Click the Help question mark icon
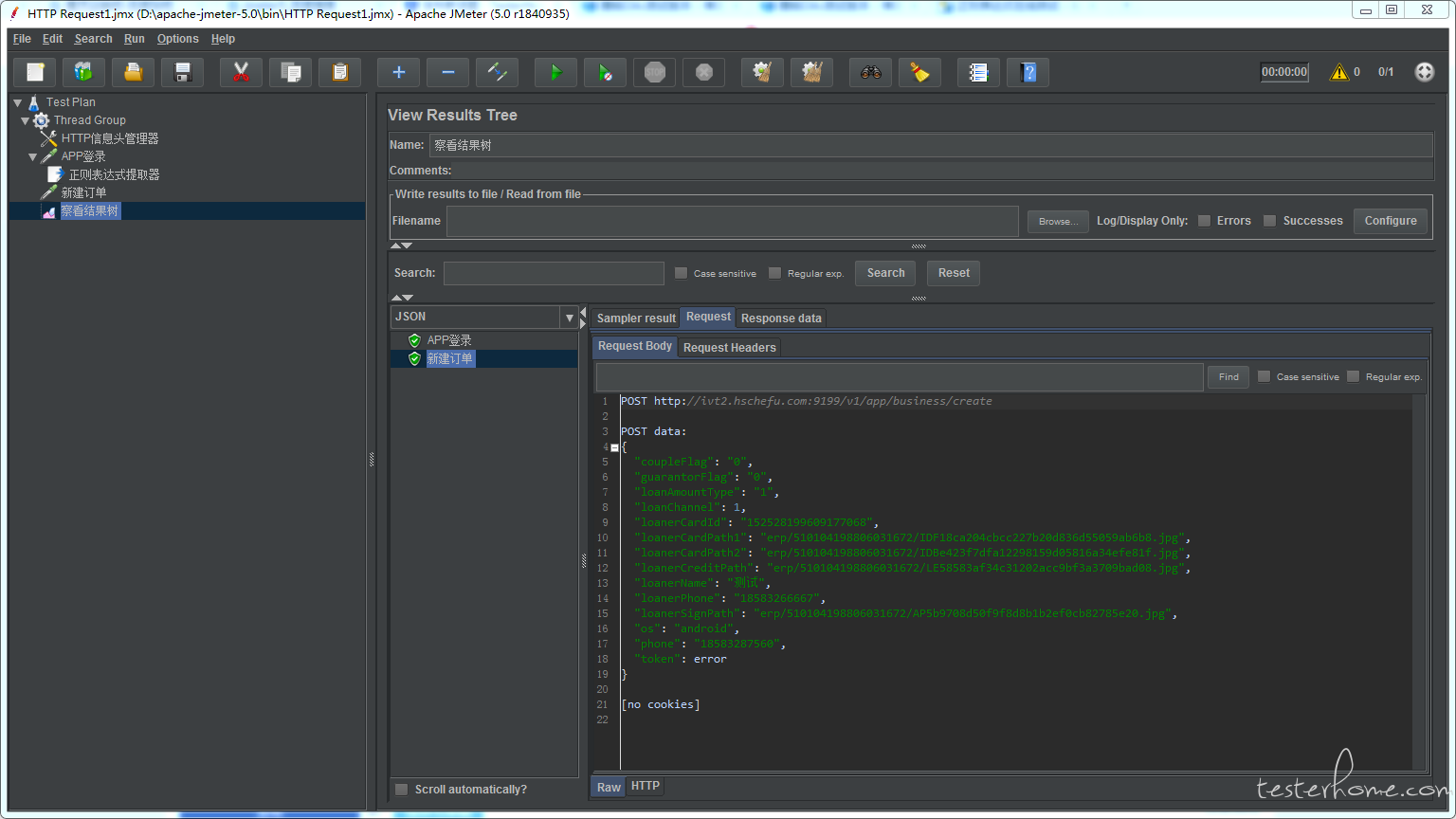 tap(1028, 72)
